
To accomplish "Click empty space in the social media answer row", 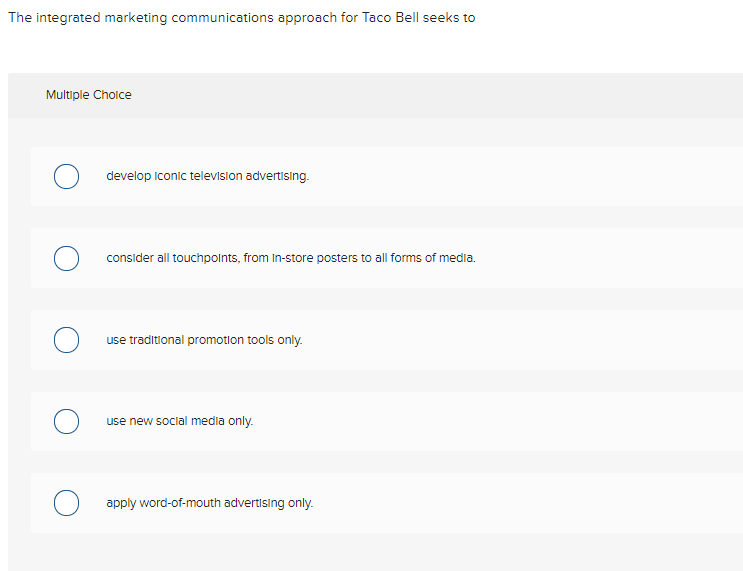I will pos(550,421).
